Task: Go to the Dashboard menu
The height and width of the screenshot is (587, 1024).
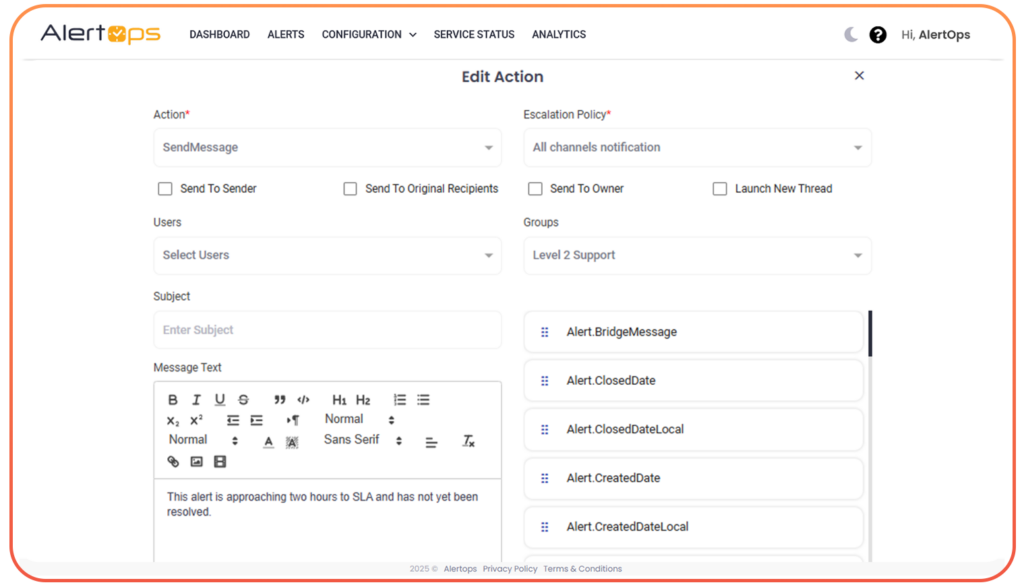Action: pos(219,34)
